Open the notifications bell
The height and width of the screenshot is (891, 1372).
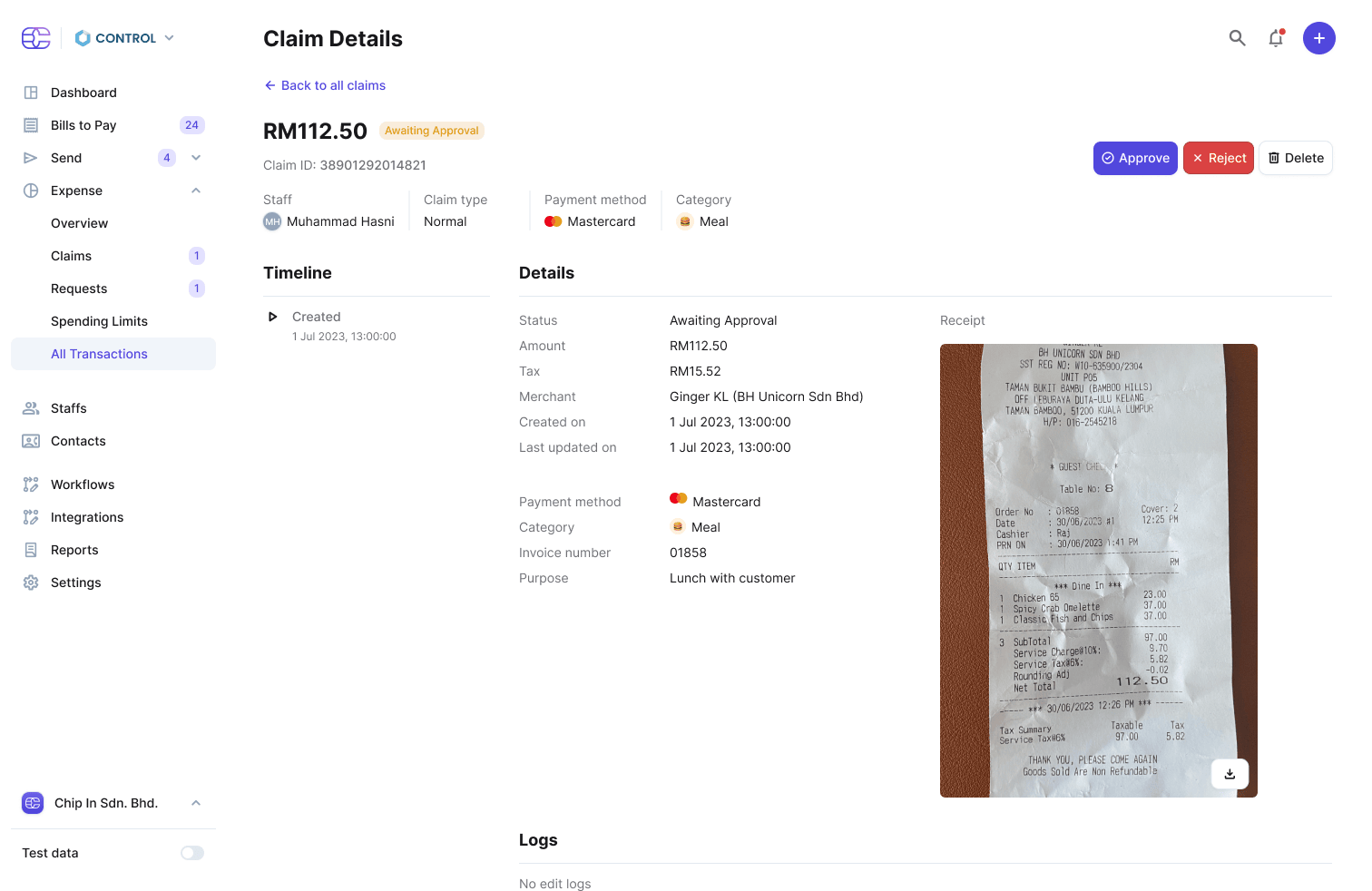pos(1276,38)
